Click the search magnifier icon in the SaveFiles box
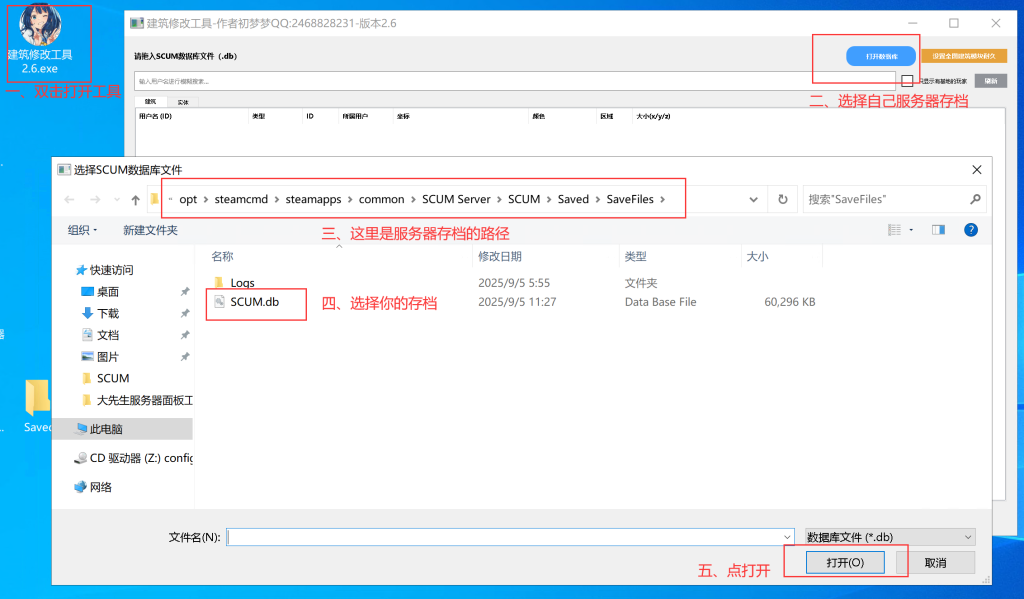Image resolution: width=1024 pixels, height=599 pixels. (x=974, y=200)
